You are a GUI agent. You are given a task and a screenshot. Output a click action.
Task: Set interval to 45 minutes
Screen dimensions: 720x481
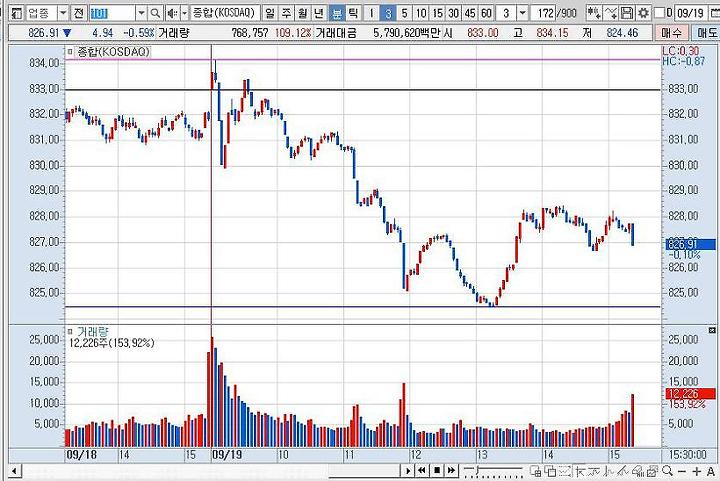(x=470, y=13)
